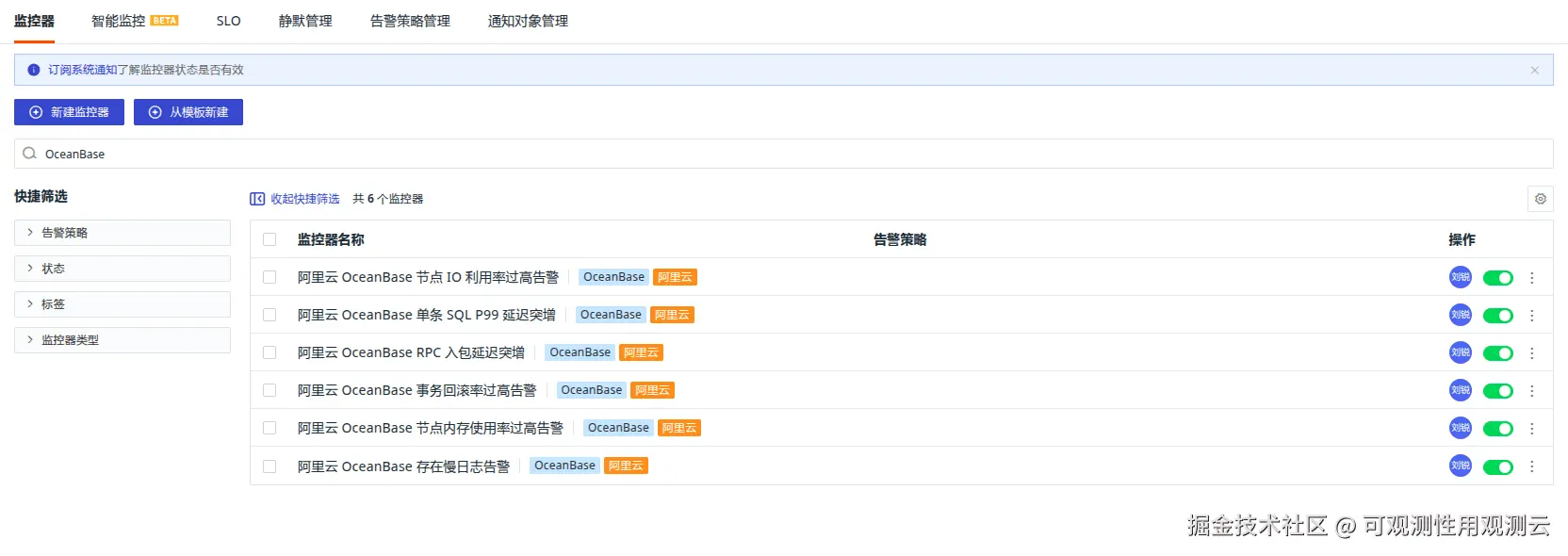Image resolution: width=1568 pixels, height=556 pixels.
Task: Open the 告警策略管理 tab
Action: [410, 21]
